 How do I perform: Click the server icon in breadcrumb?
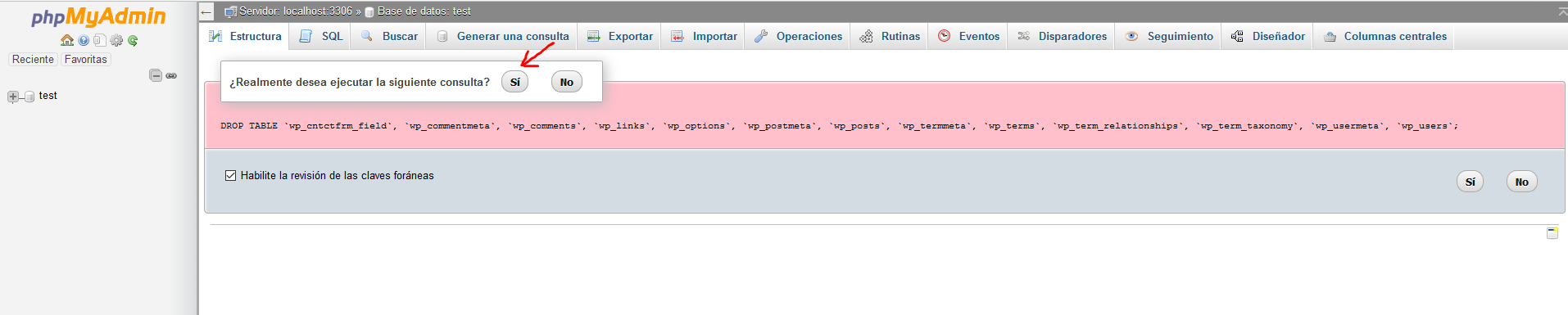(230, 11)
